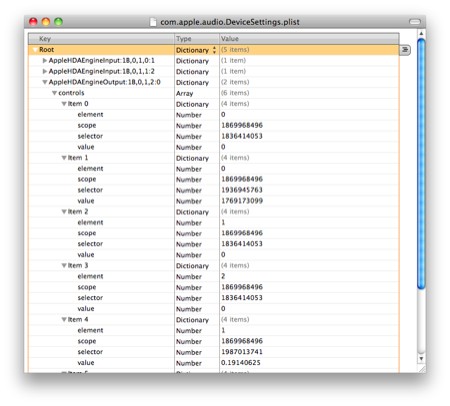
Task: Collapse Item 1 disclosure triangle
Action: [64, 158]
